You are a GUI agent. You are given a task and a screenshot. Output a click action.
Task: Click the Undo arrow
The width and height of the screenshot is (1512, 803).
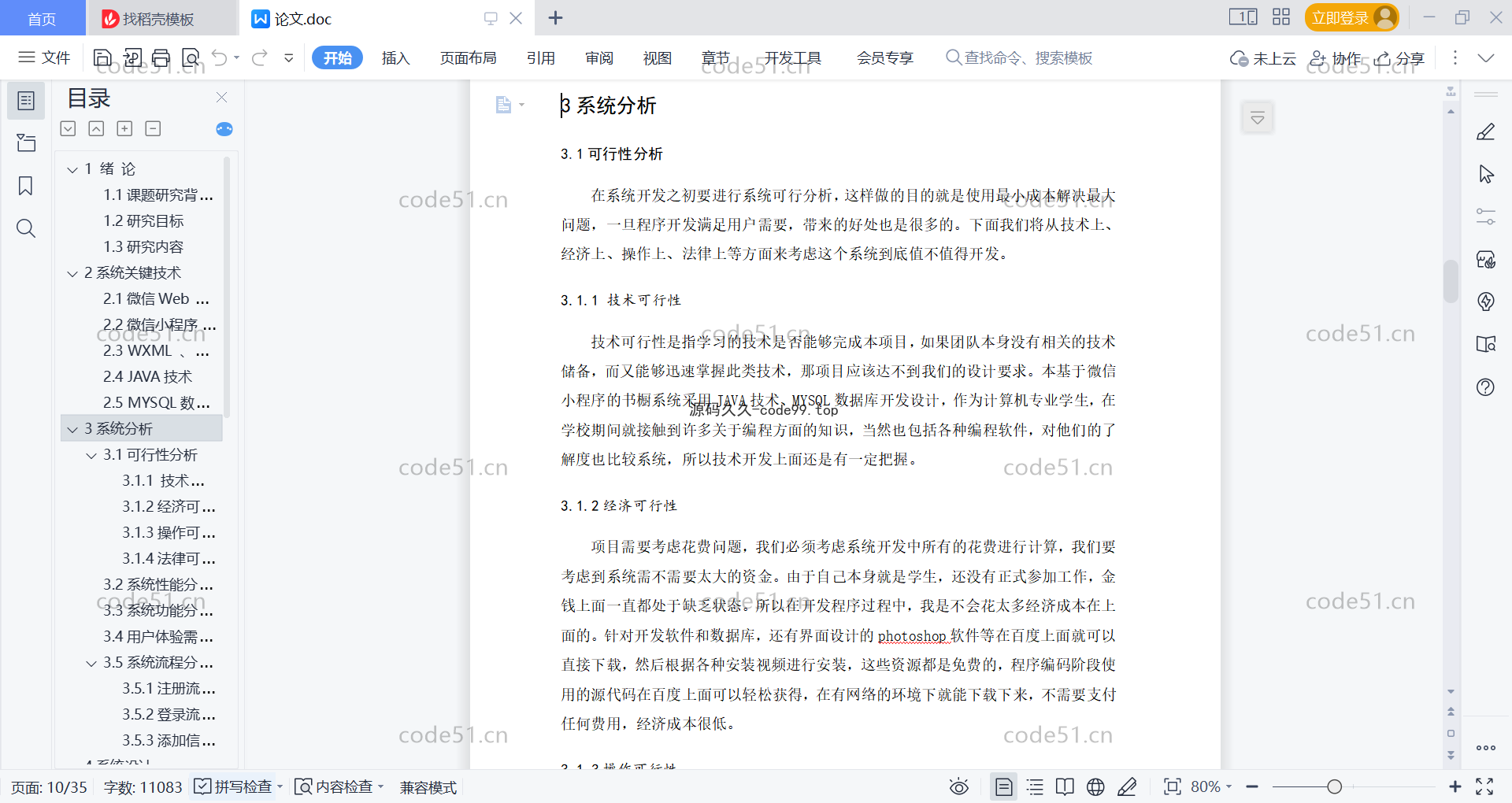(220, 57)
